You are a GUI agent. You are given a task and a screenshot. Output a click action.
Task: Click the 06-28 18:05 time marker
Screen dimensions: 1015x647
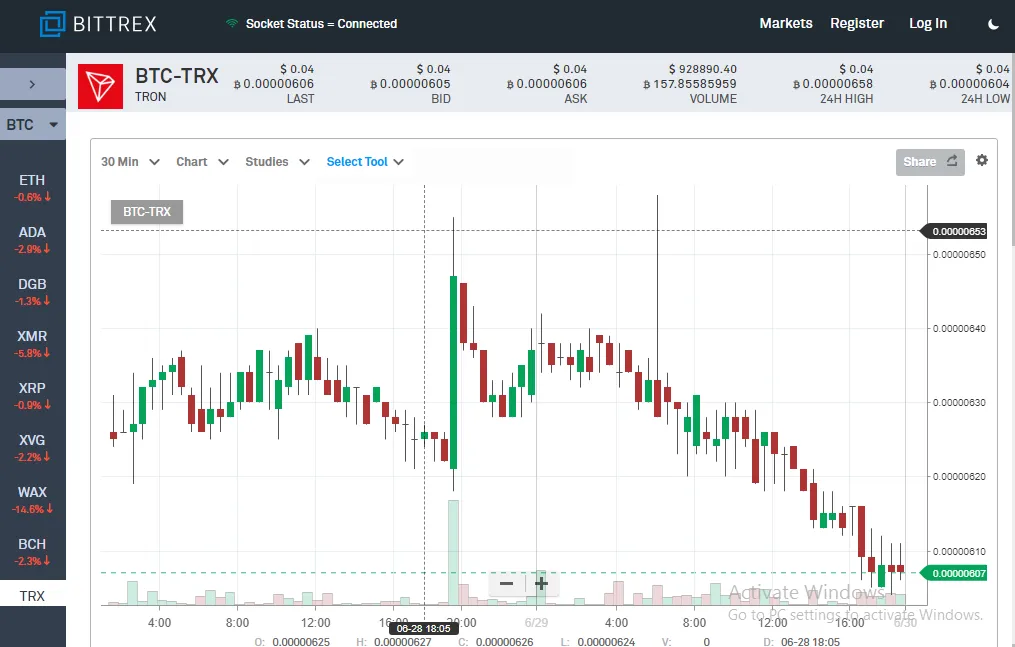(423, 628)
